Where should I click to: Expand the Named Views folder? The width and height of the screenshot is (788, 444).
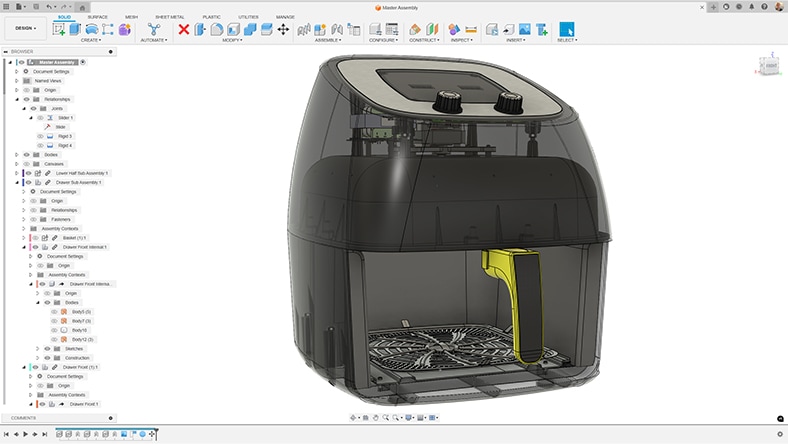[x=17, y=81]
